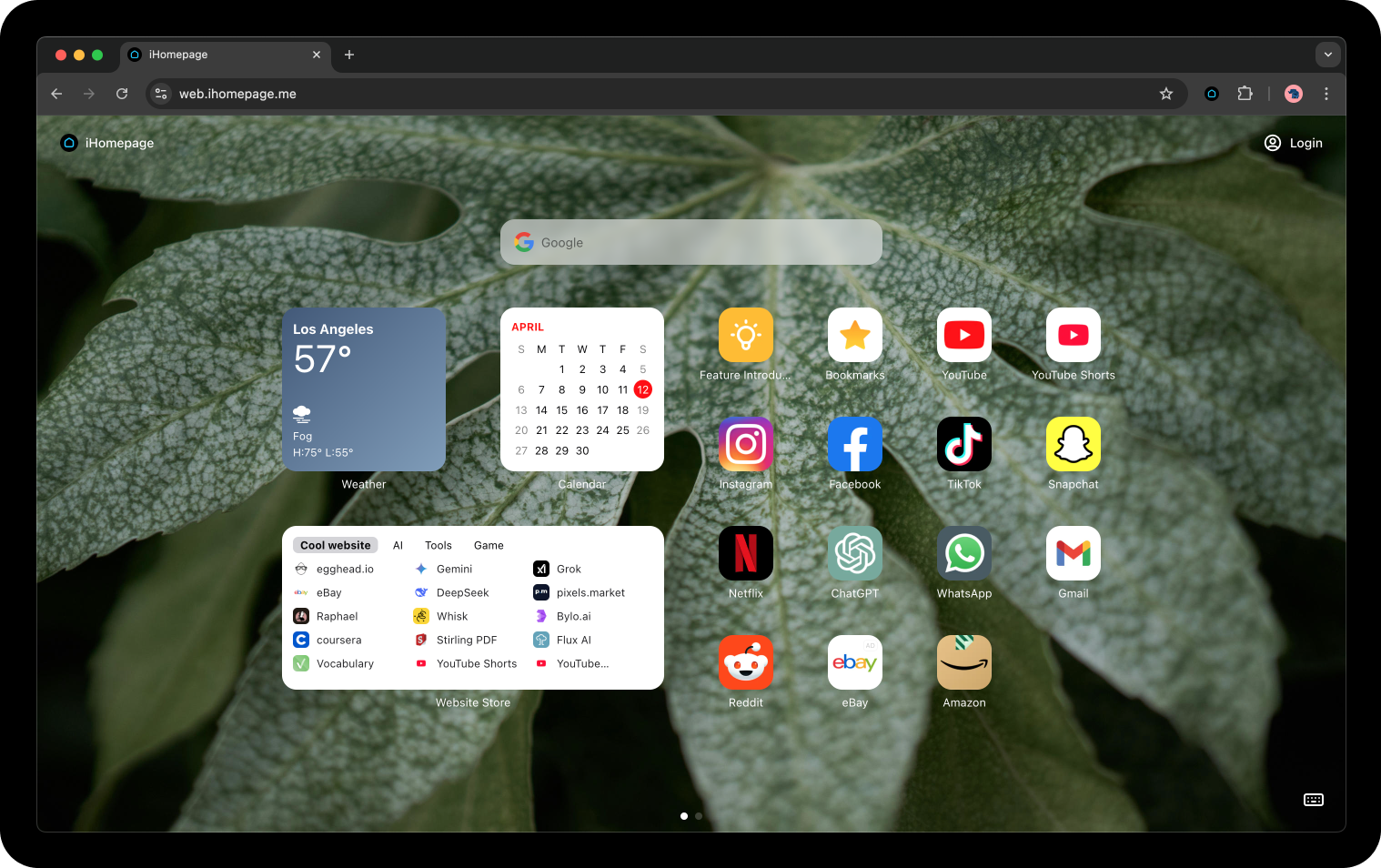The image size is (1381, 868).
Task: Open the Gmail app icon
Action: click(x=1074, y=553)
